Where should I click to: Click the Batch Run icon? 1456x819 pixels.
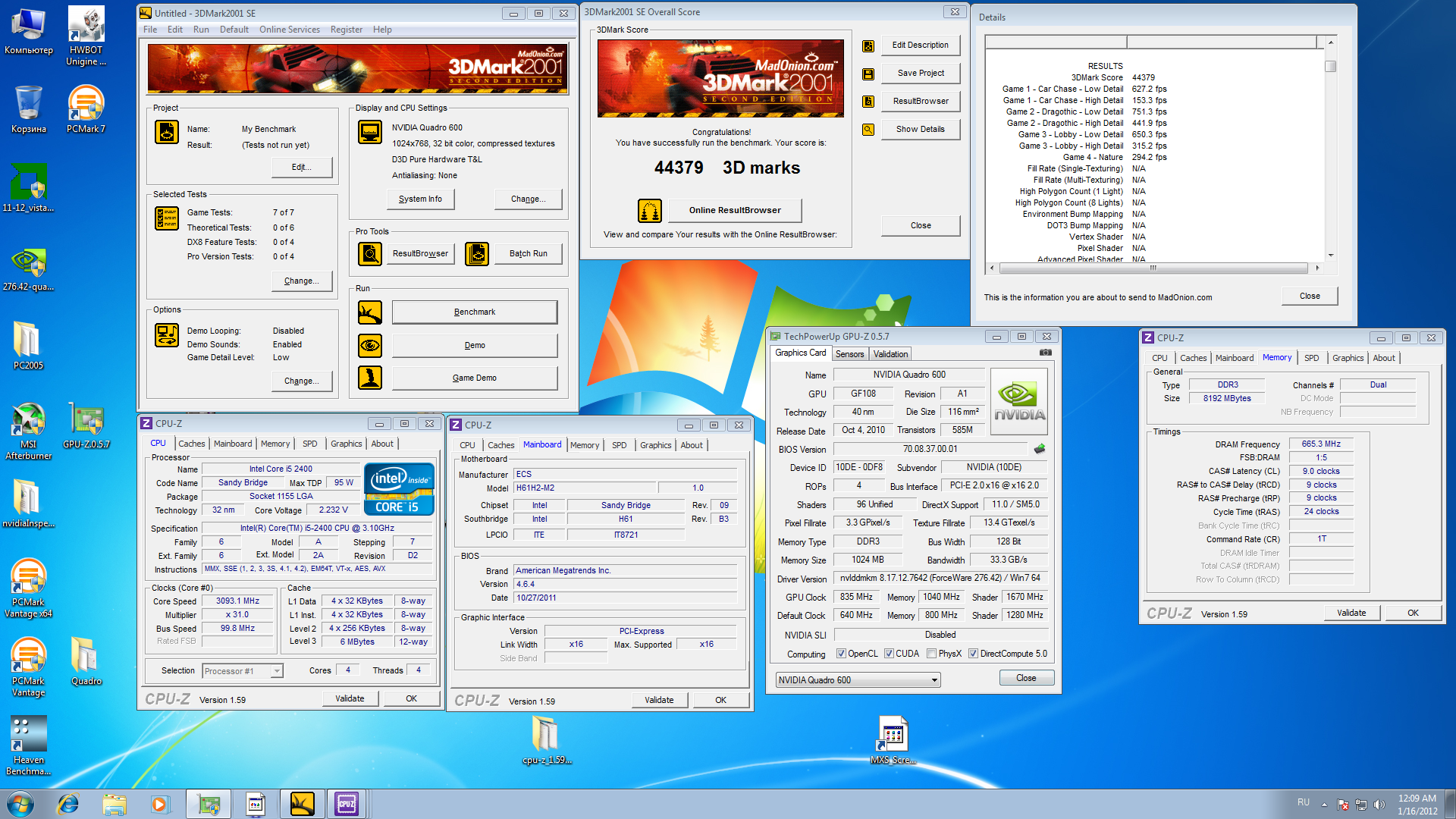[477, 253]
